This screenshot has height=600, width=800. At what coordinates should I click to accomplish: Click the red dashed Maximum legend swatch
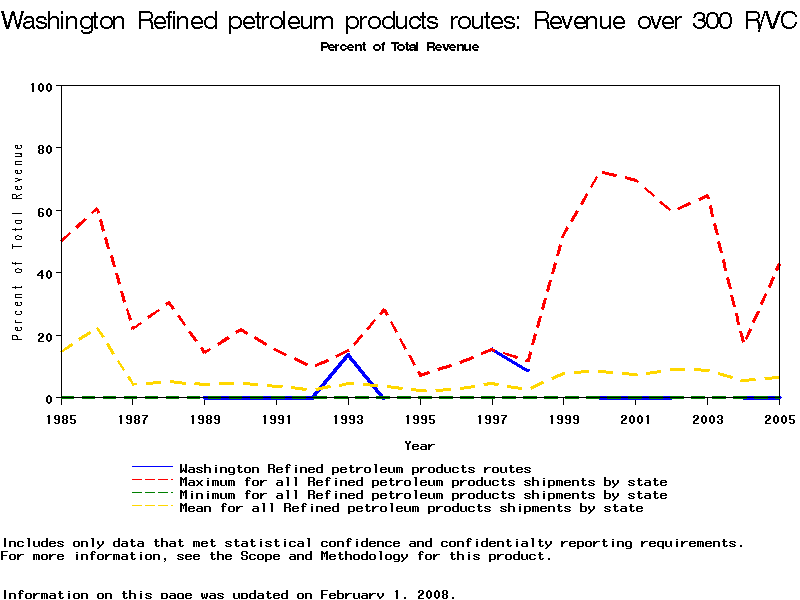point(153,482)
